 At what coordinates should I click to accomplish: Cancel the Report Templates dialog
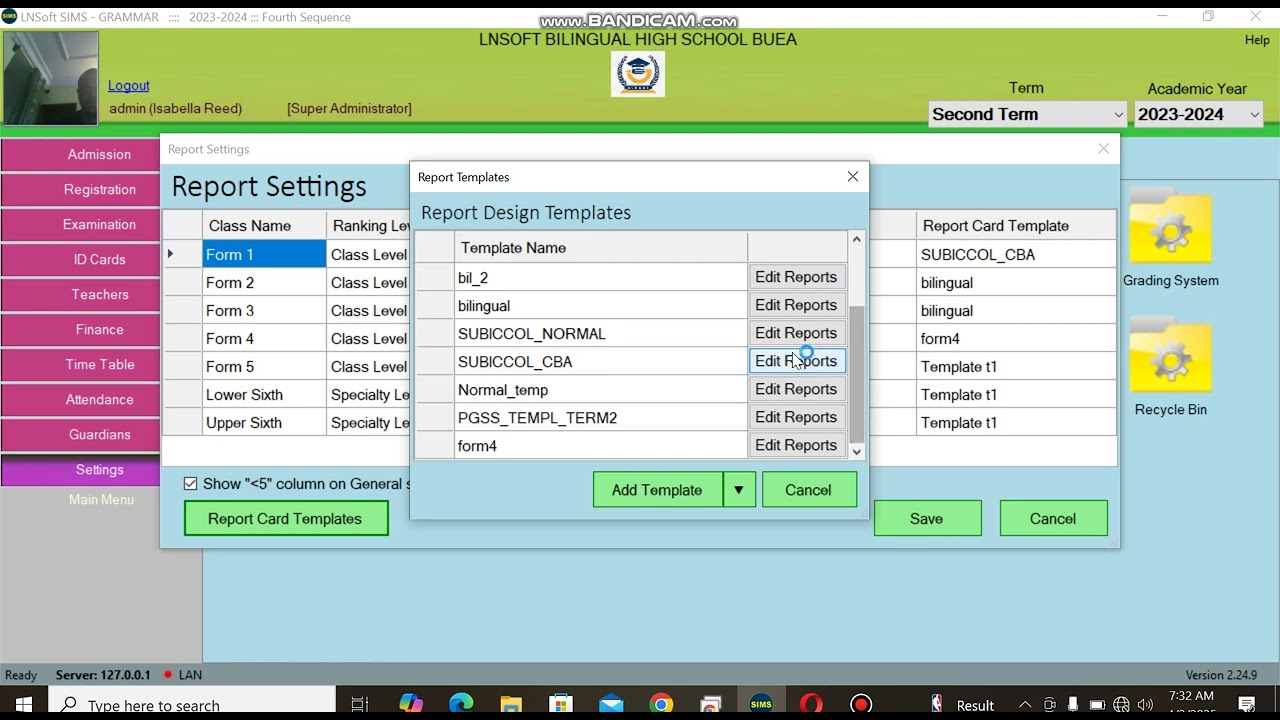pyautogui.click(x=809, y=490)
